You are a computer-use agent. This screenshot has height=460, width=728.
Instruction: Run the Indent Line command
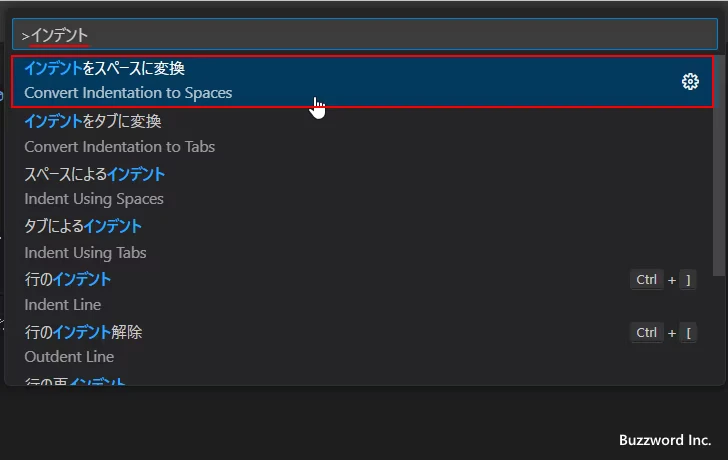pos(300,291)
